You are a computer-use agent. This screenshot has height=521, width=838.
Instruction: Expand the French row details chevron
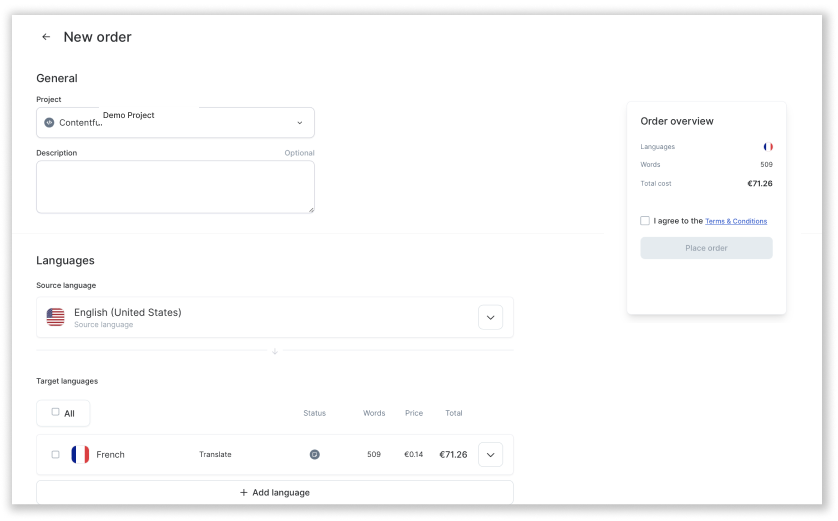coord(491,455)
